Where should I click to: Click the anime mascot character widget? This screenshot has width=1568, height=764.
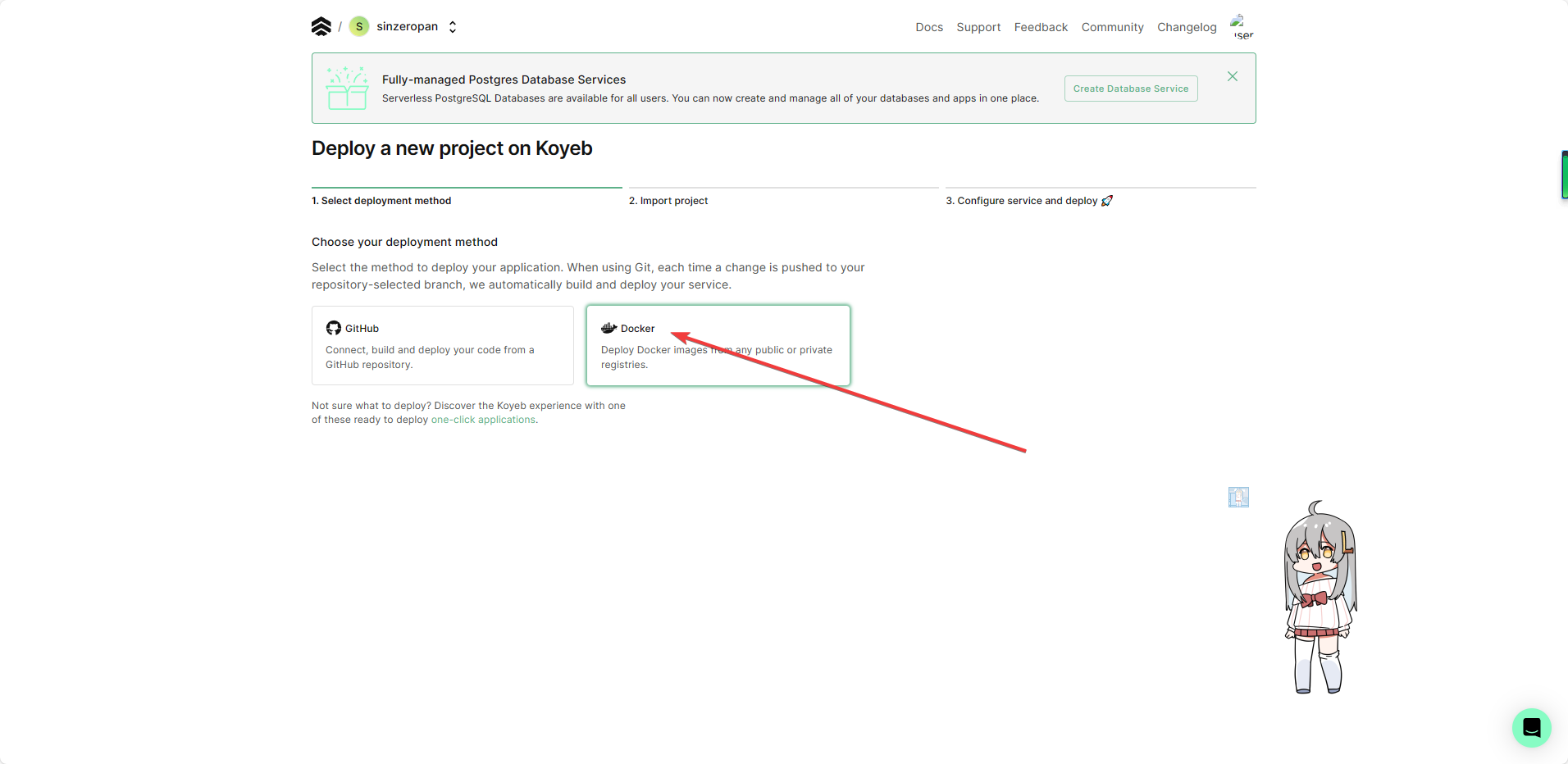click(x=1320, y=598)
